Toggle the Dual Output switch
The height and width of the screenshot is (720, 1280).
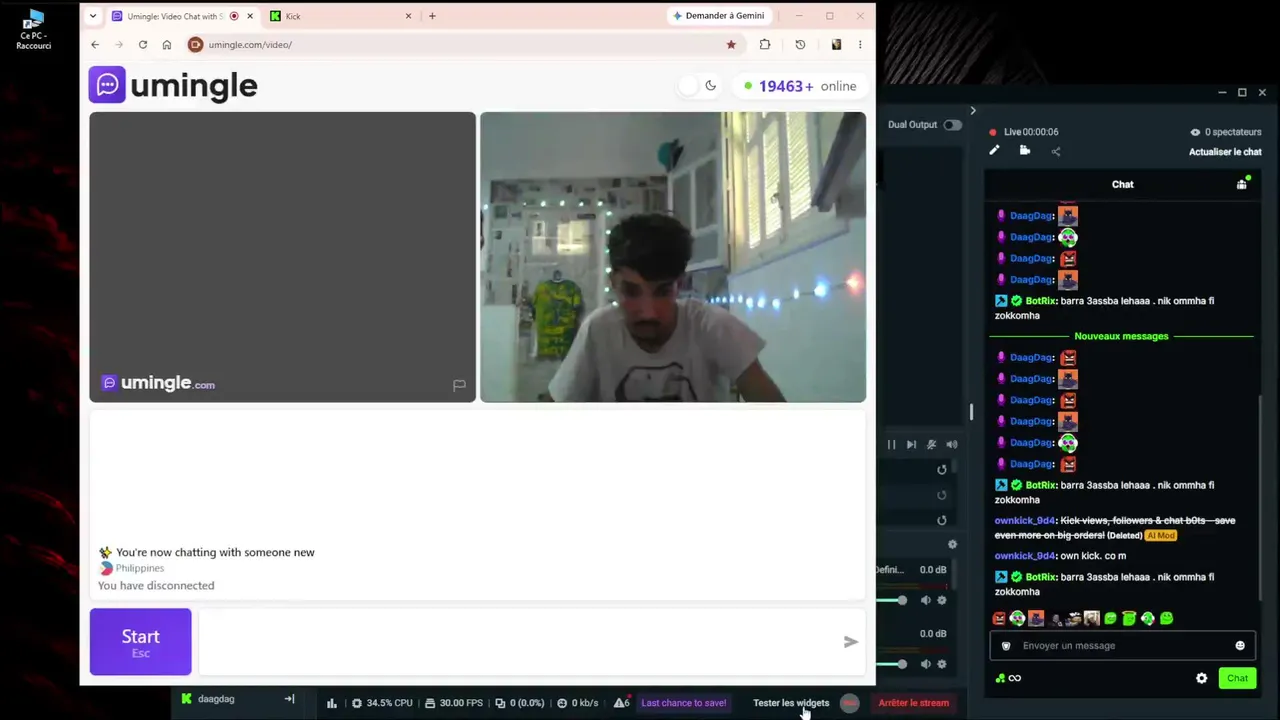tap(952, 125)
